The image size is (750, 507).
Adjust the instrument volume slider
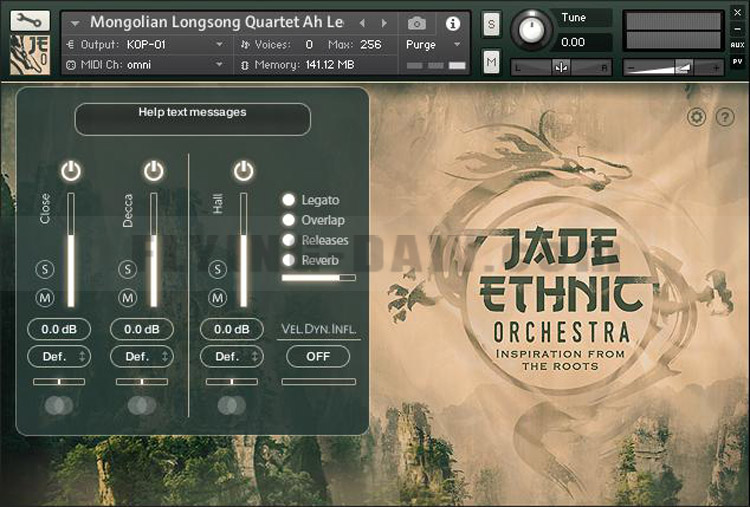[673, 67]
